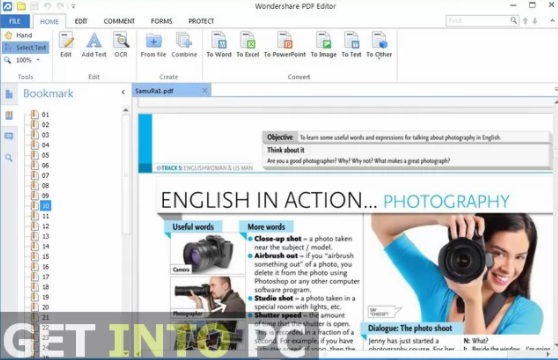Switch to the COMMENT ribbon tab
The width and height of the screenshot is (558, 360).
tap(119, 21)
